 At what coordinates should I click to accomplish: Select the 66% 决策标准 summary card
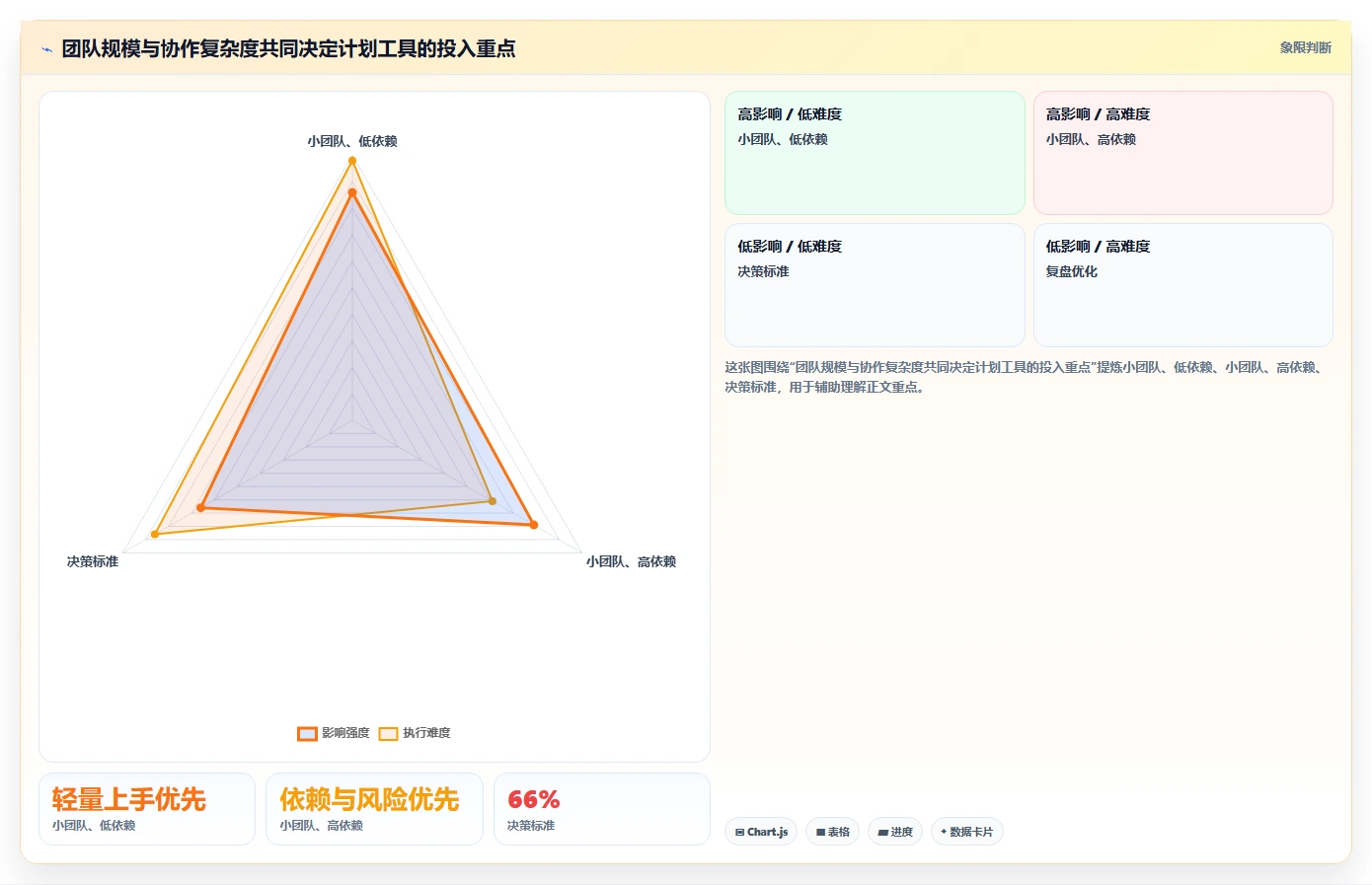(x=602, y=809)
